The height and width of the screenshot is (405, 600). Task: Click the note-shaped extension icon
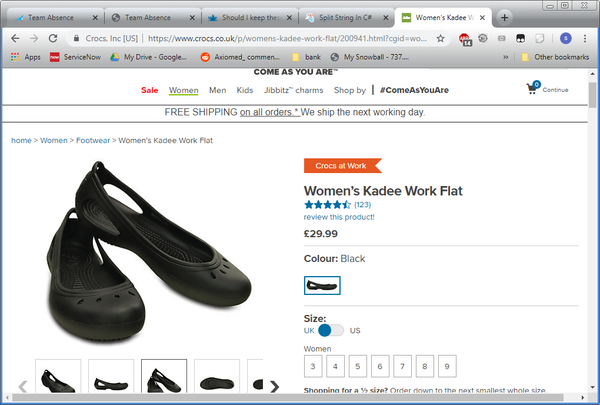[540, 38]
